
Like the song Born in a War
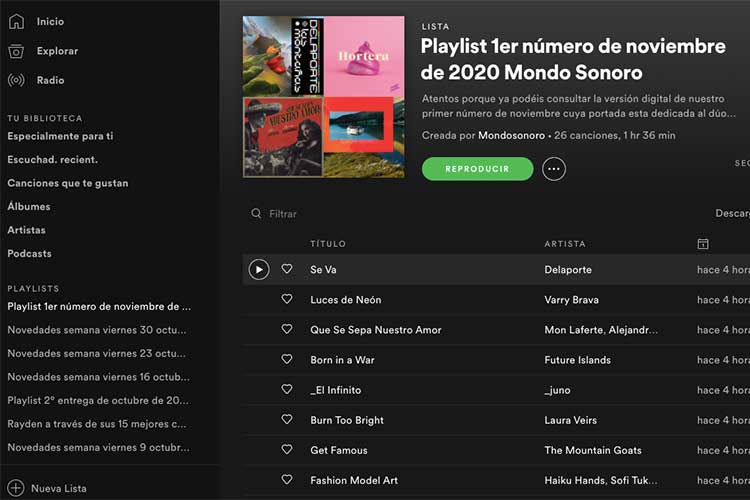click(287, 359)
